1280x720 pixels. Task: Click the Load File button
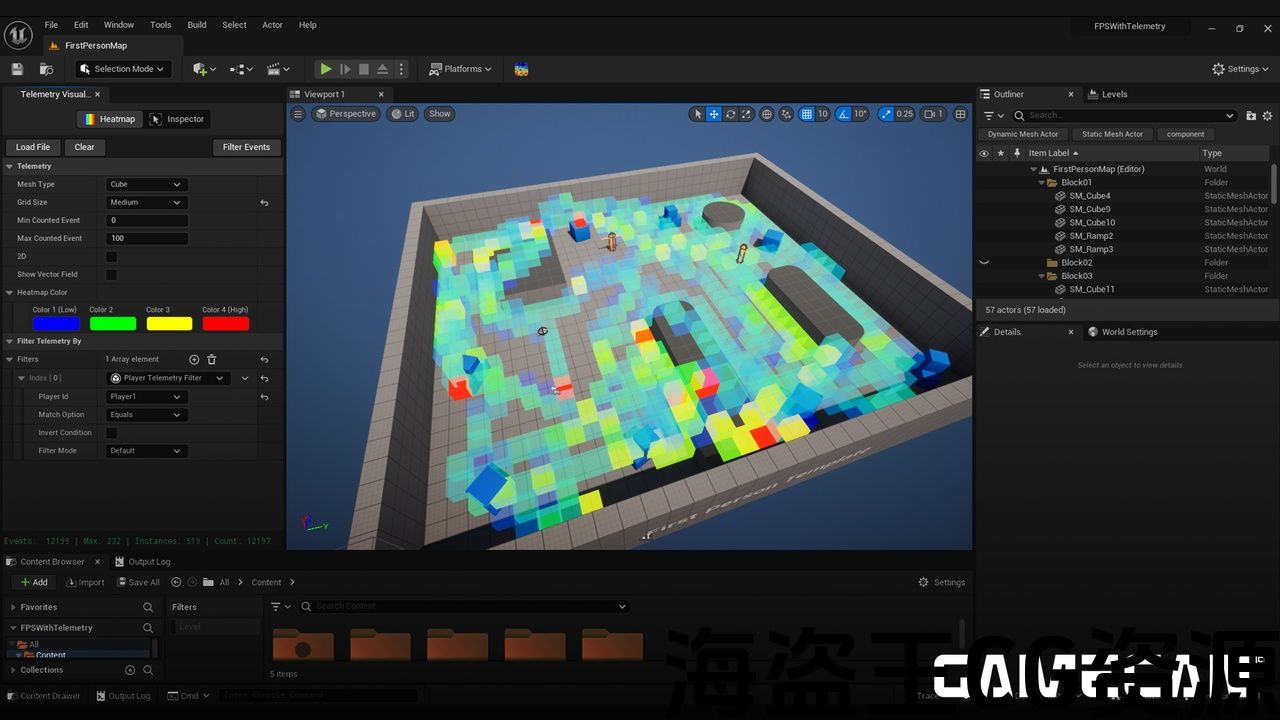[x=33, y=147]
